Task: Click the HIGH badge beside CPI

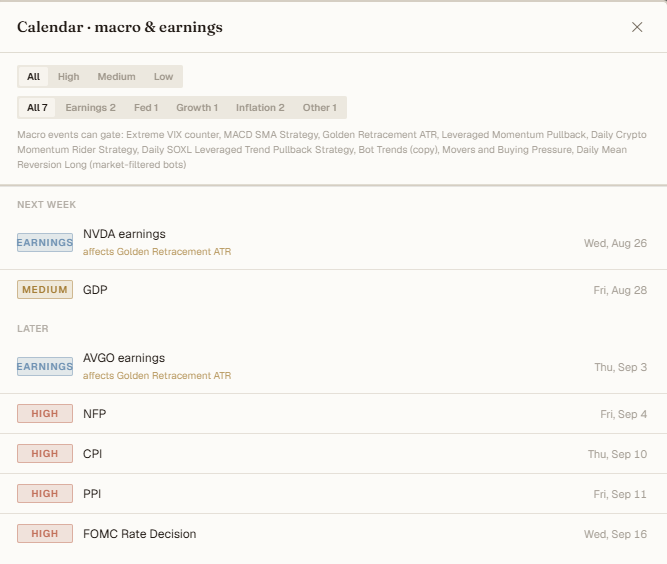Action: pyautogui.click(x=45, y=453)
